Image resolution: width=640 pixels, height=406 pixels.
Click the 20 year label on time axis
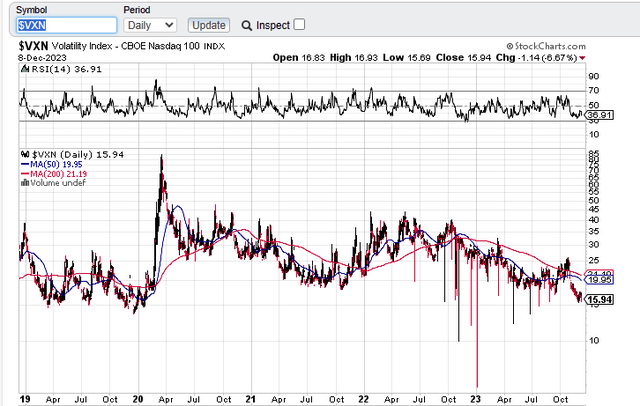click(x=138, y=399)
